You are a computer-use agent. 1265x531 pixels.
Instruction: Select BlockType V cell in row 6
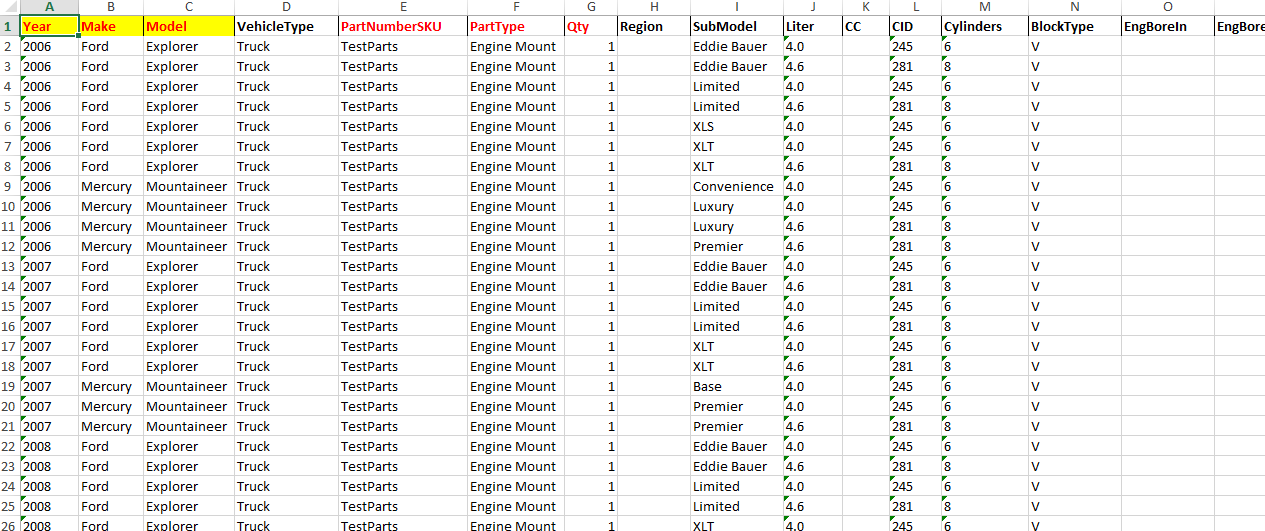click(x=1075, y=126)
